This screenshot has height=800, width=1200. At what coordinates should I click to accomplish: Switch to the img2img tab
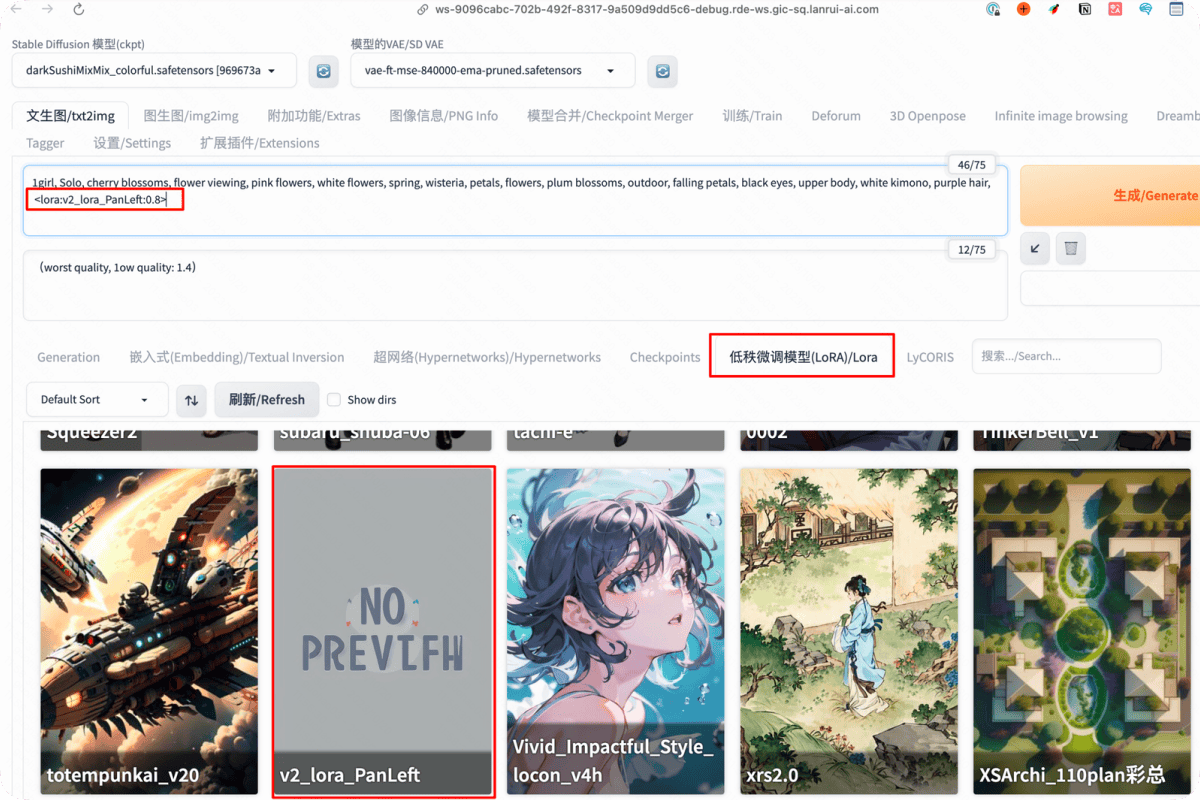pyautogui.click(x=191, y=116)
